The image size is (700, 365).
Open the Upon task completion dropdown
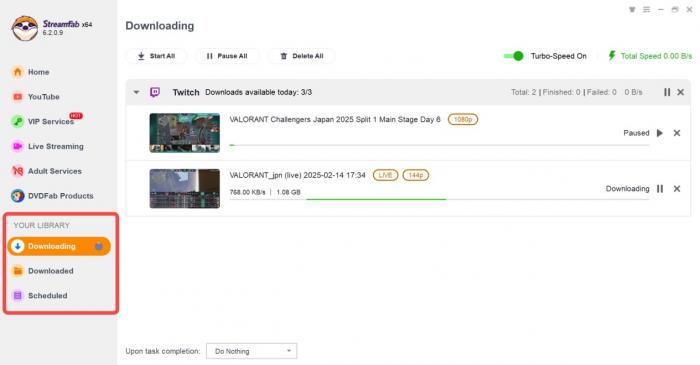click(251, 351)
